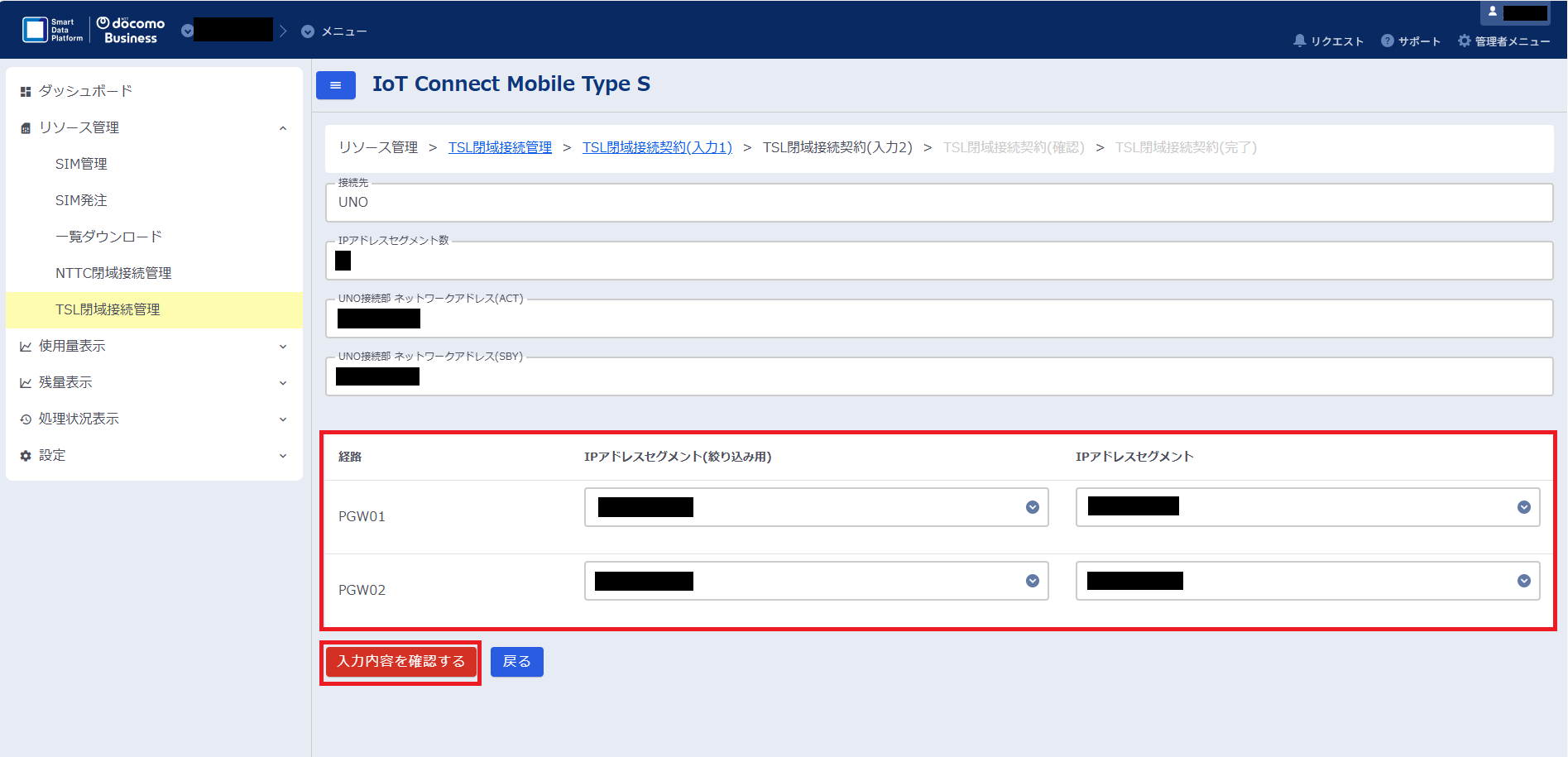
Task: Click the 経路 column header
Action: click(x=350, y=457)
